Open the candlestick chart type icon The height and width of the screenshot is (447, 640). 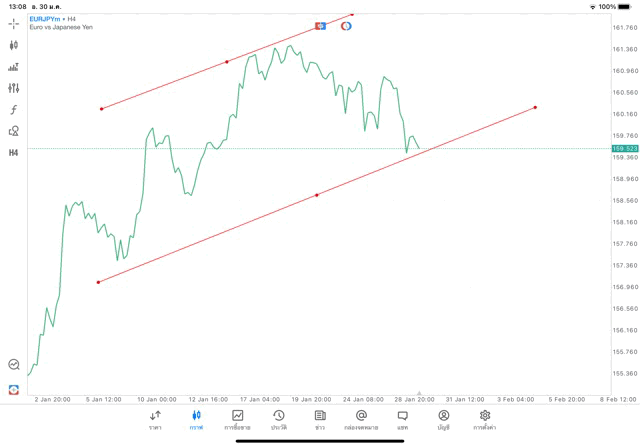(14, 45)
